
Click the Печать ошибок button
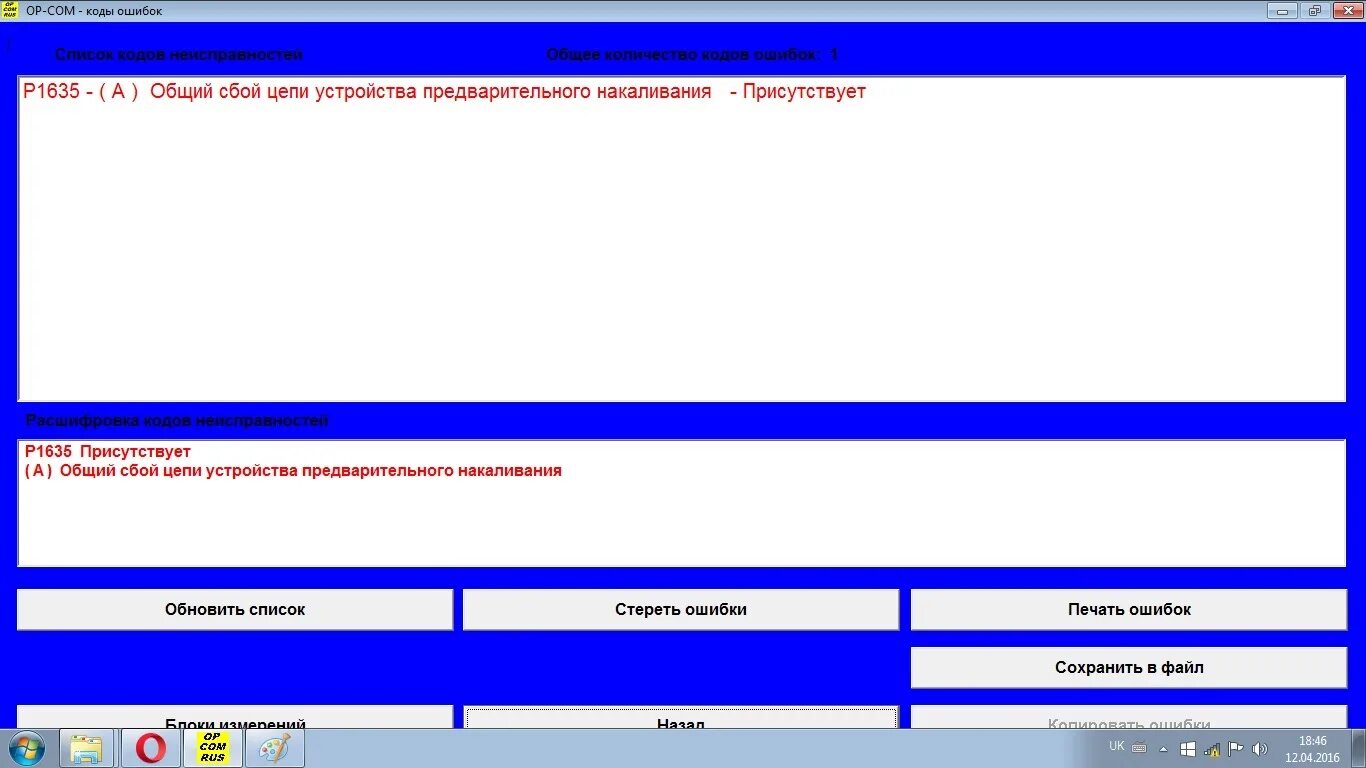tap(1129, 609)
